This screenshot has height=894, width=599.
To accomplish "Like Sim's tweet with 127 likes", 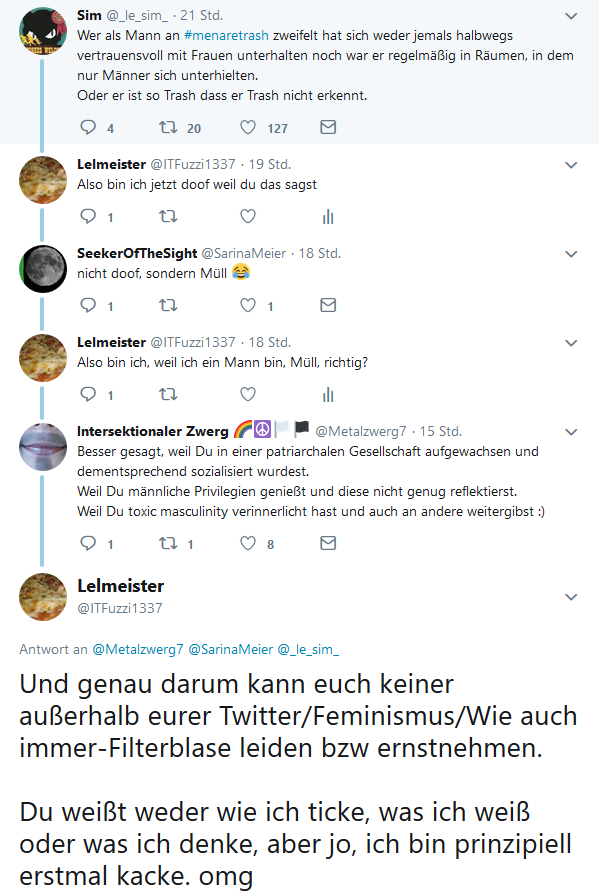I will [247, 127].
